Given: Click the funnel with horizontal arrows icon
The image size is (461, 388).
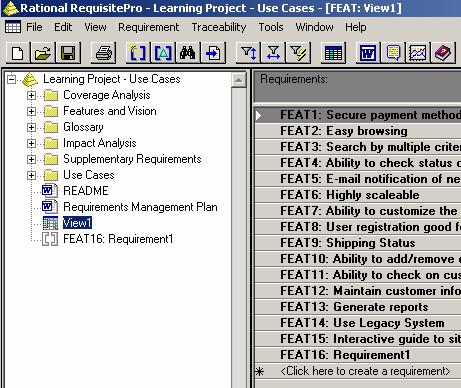Looking at the screenshot, I should click(273, 53).
